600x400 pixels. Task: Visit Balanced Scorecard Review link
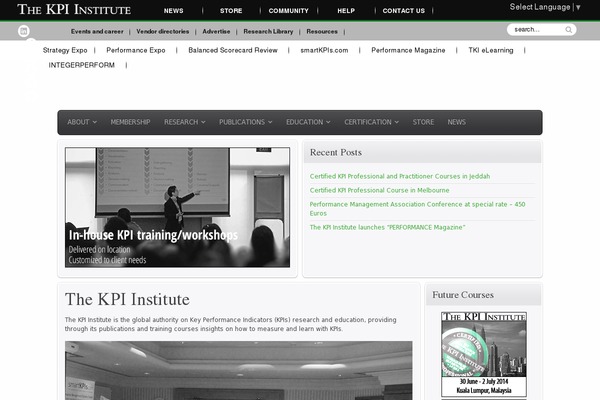pos(233,50)
